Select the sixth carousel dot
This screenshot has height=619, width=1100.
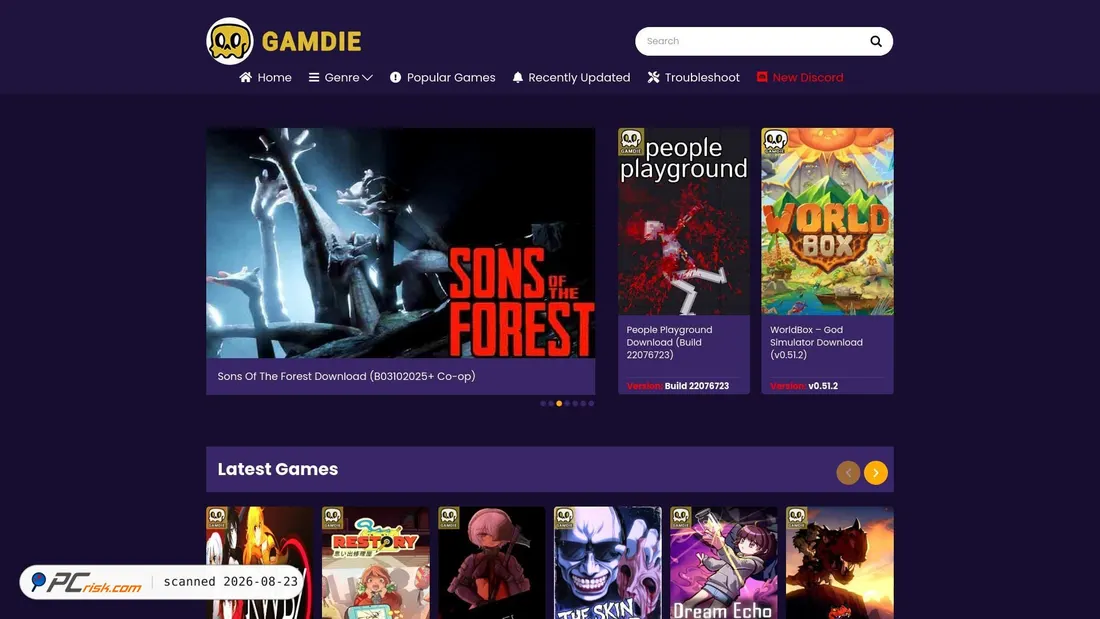pyautogui.click(x=583, y=404)
